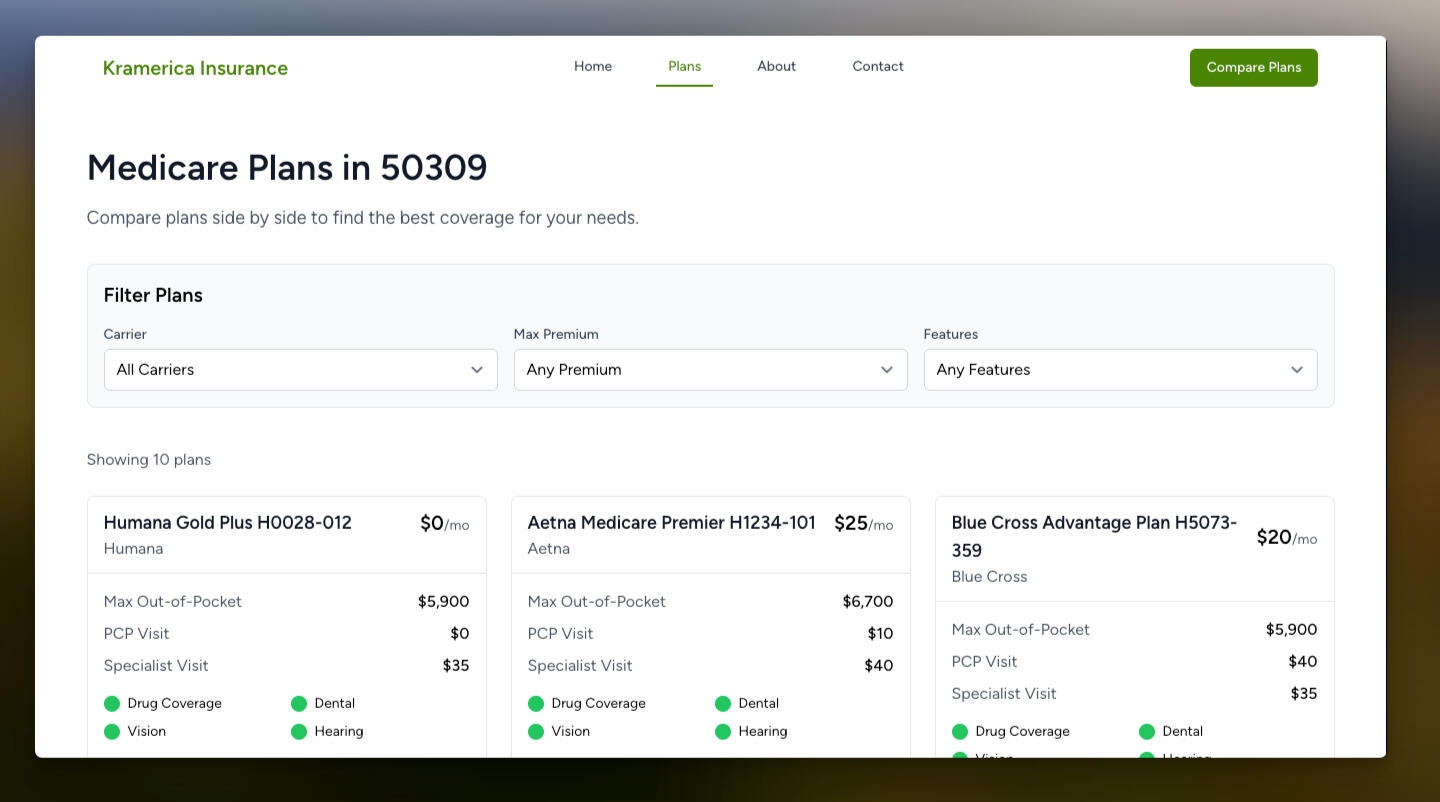Click the Drug Coverage indicator on Blue Cross plan
Viewport: 1440px width, 802px height.
point(960,731)
